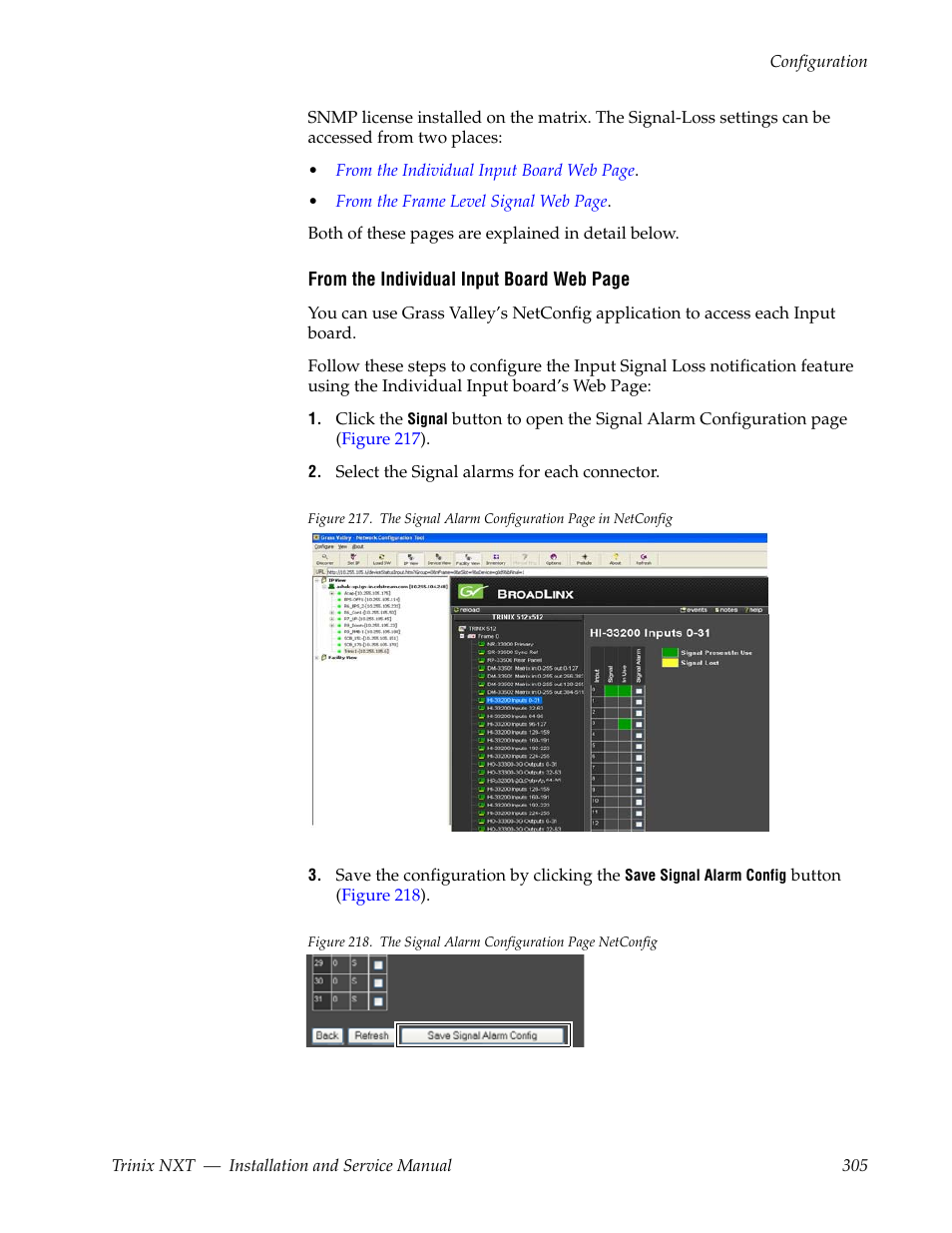Collapse the Frame 0 tree node
Screen dimensions: 952x1233
click(x=461, y=635)
